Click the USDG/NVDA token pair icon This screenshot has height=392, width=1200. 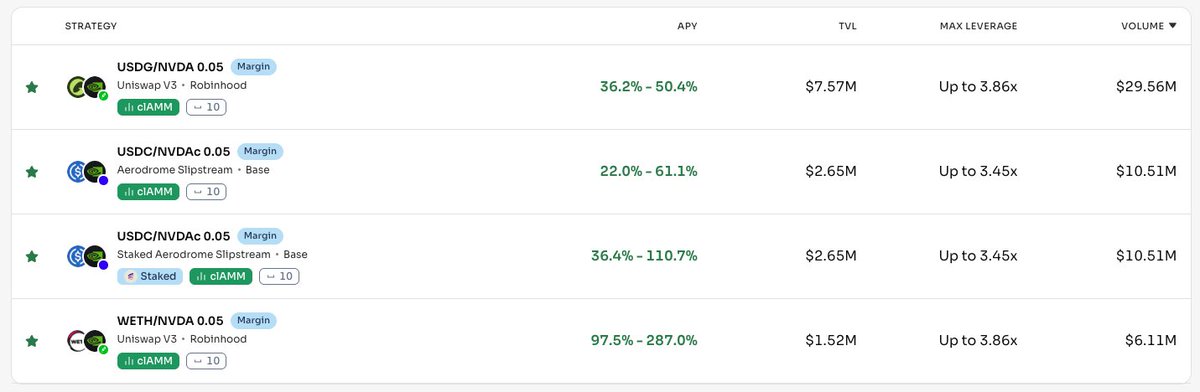point(87,88)
